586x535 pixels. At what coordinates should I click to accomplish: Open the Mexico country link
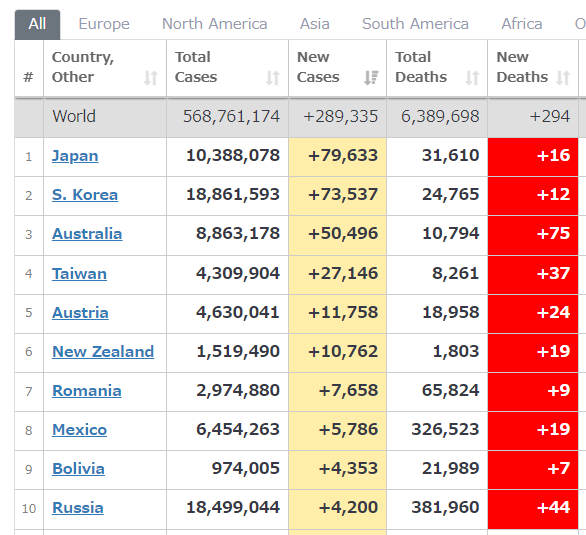click(x=80, y=430)
